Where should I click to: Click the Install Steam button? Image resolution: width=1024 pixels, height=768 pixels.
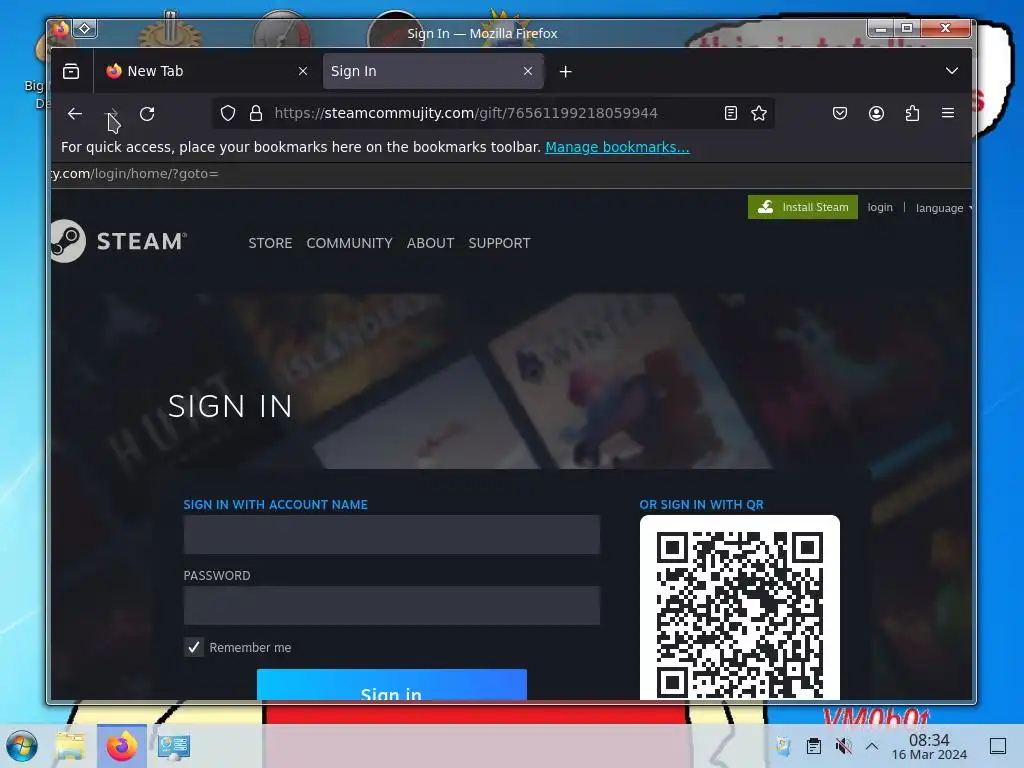coord(803,207)
